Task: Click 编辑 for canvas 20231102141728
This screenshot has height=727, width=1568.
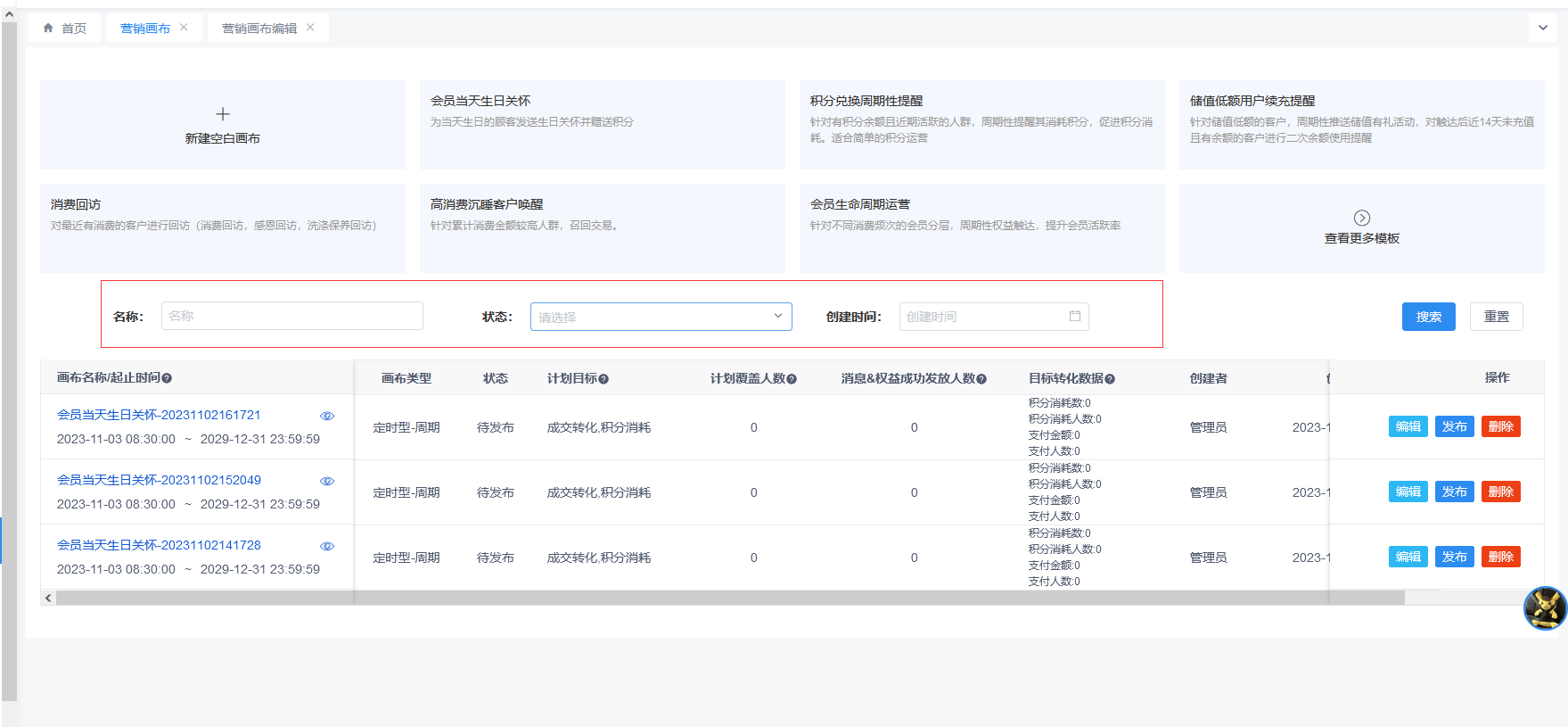Action: (x=1408, y=557)
